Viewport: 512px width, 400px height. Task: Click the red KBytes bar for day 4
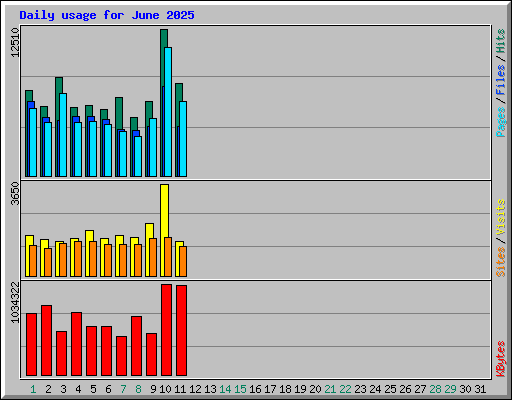[76, 344]
